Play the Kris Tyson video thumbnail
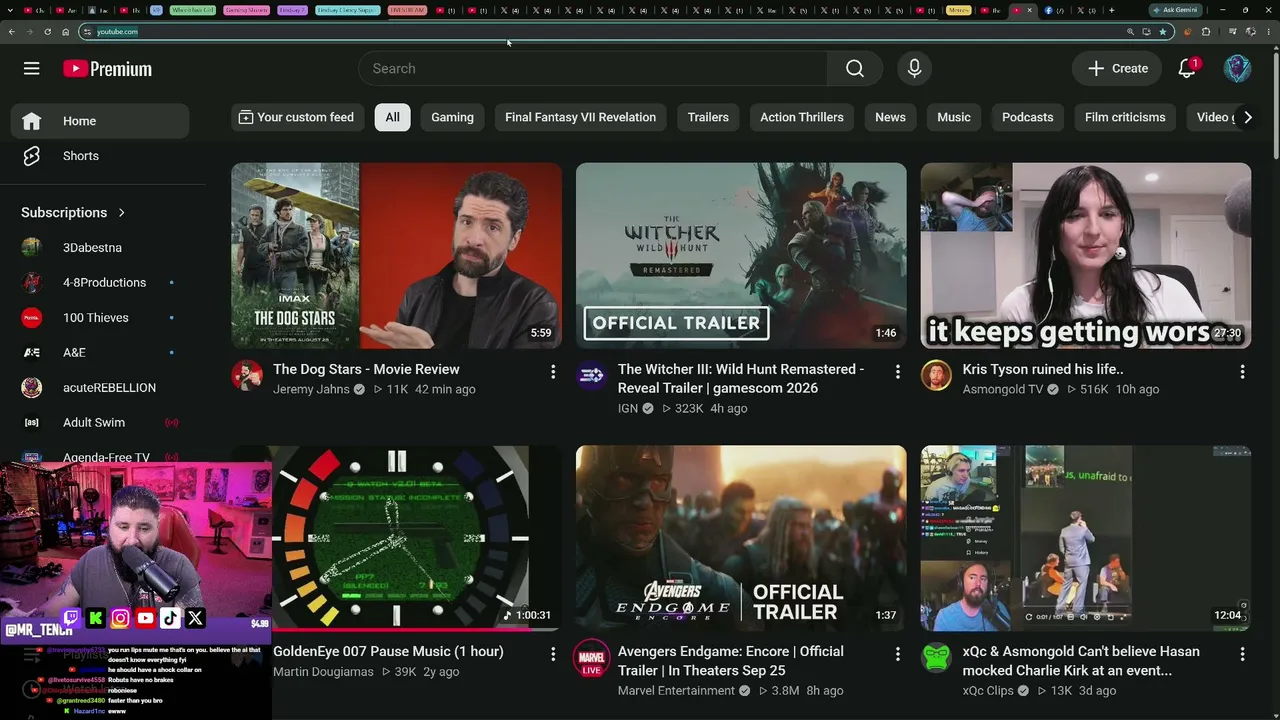This screenshot has width=1280, height=720. (1086, 256)
